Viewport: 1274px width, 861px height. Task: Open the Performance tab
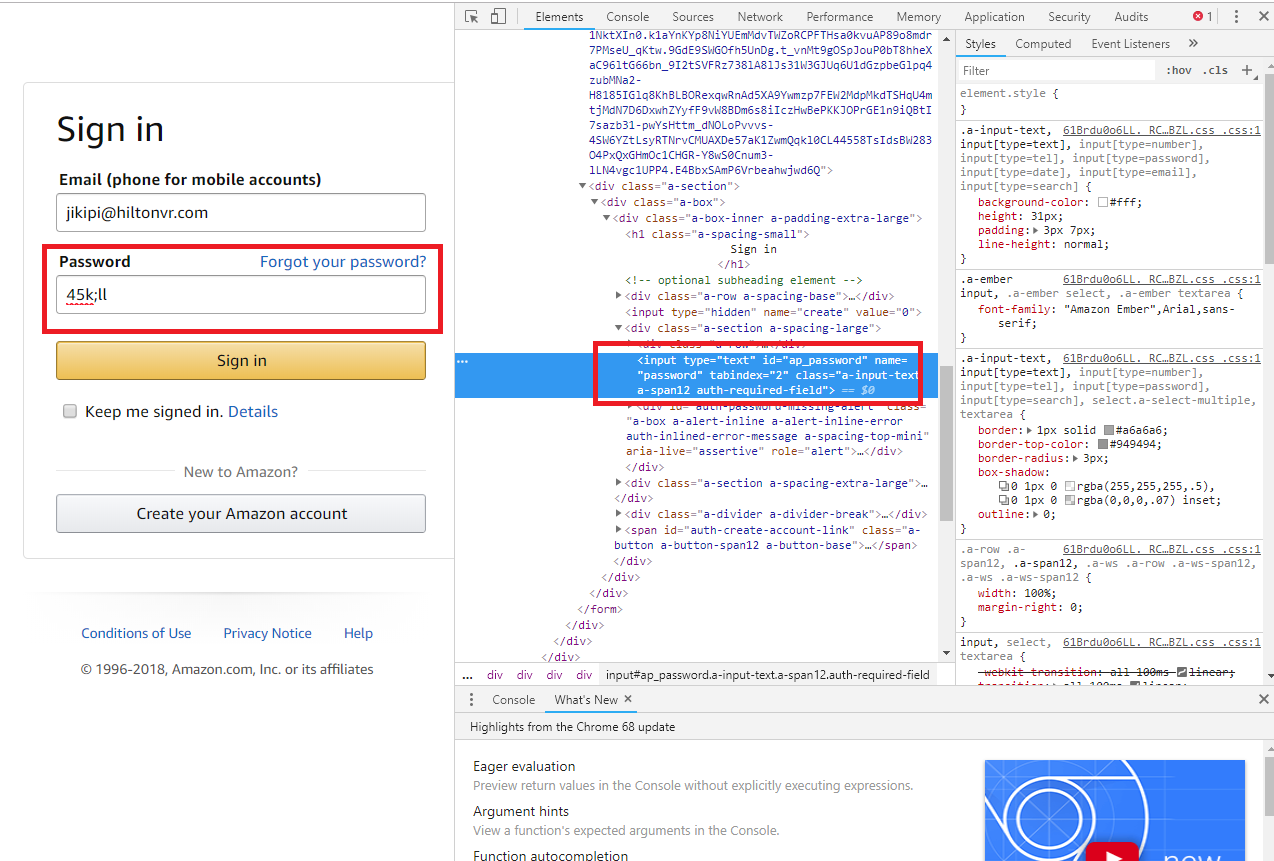click(x=840, y=16)
